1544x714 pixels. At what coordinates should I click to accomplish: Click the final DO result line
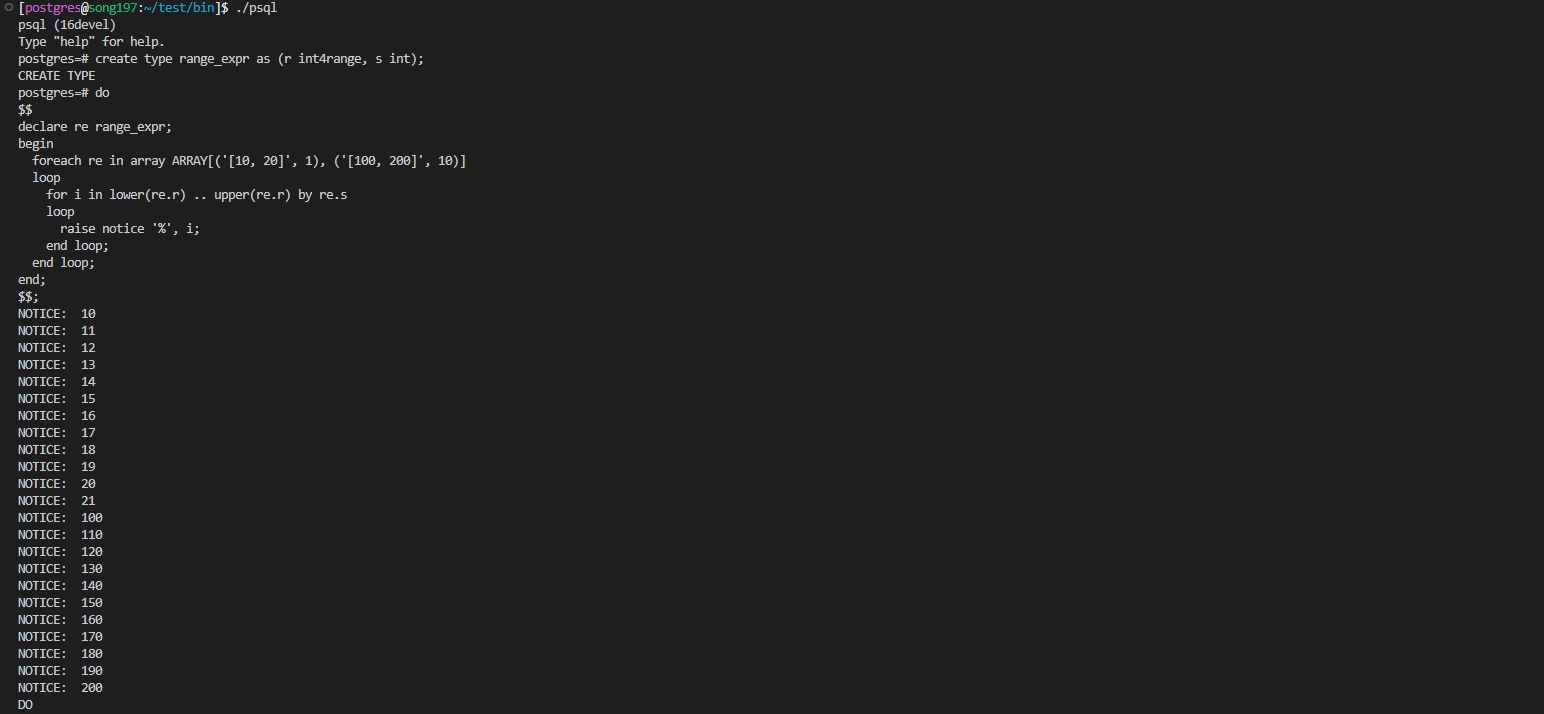(25, 705)
